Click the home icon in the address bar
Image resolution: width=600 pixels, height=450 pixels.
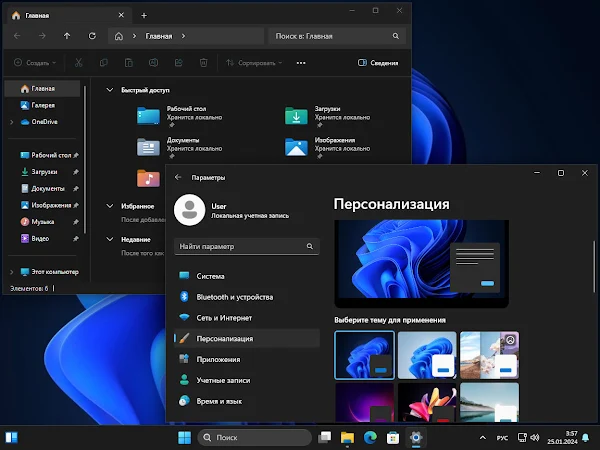[119, 36]
